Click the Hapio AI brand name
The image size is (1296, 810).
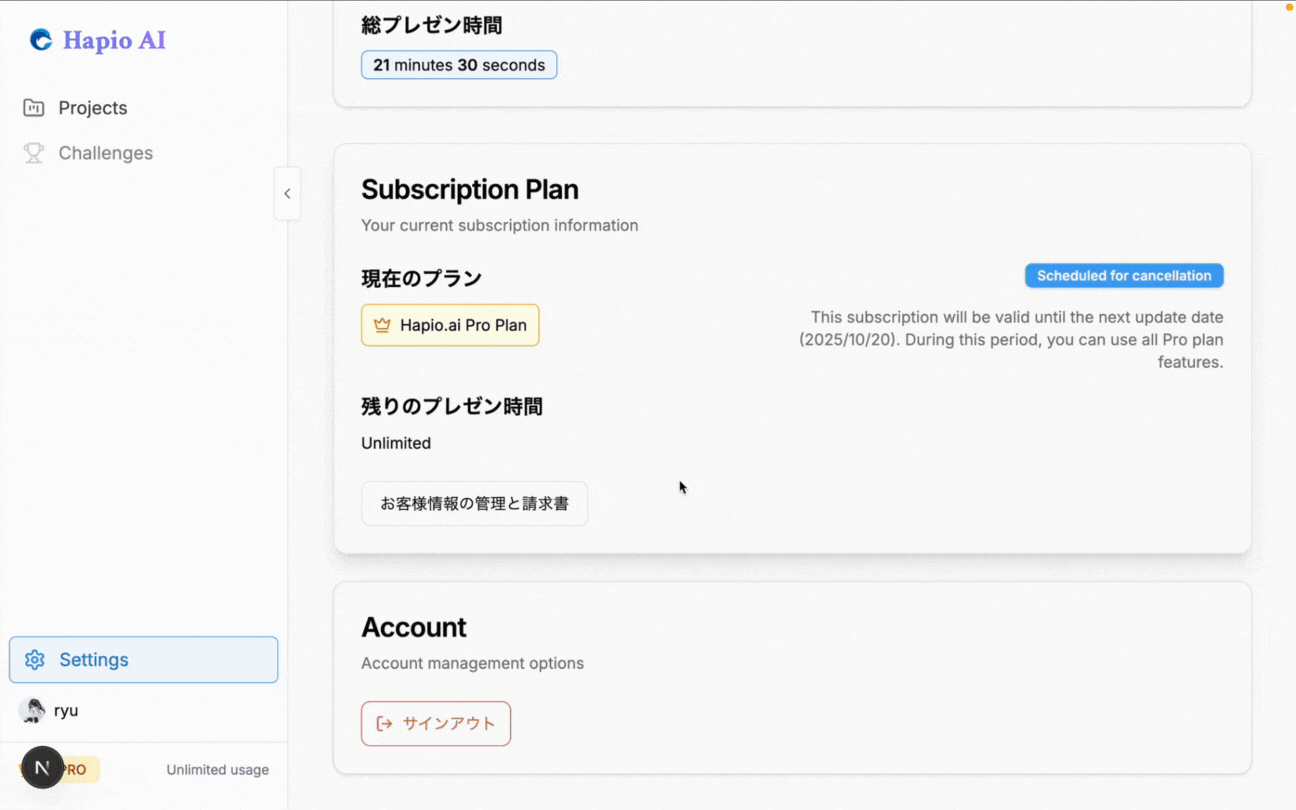coord(114,40)
